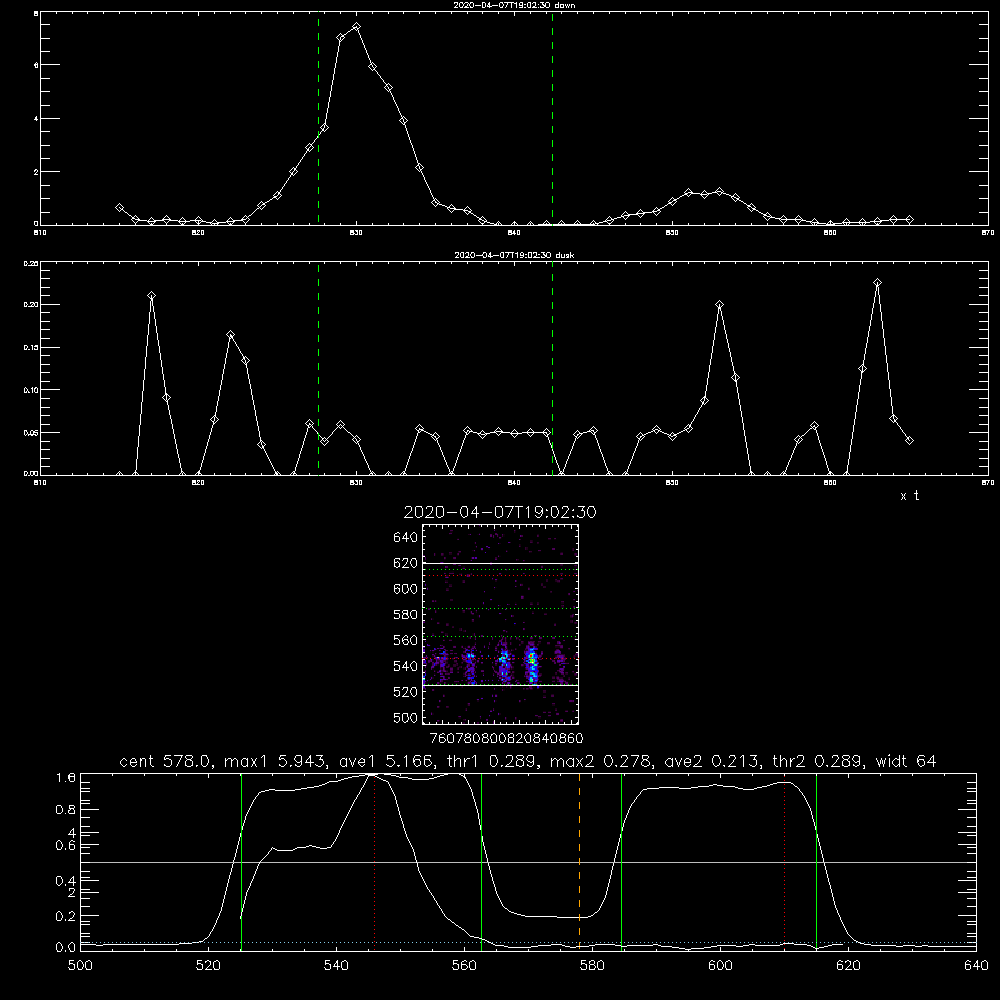This screenshot has height=1000, width=1000.
Task: Click the brightest hot spot in the heat map
Action: pos(532,658)
